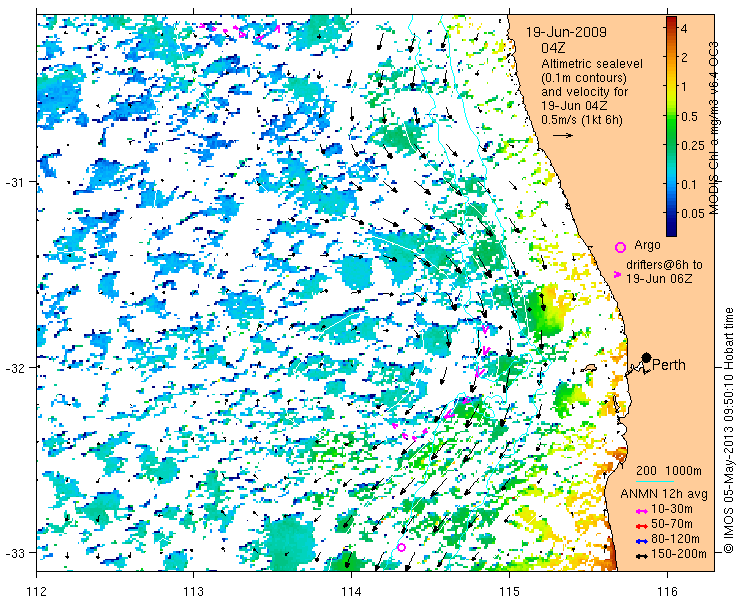Click the 0.5m/s velocity reference arrow
The image size is (740, 600).
click(563, 135)
